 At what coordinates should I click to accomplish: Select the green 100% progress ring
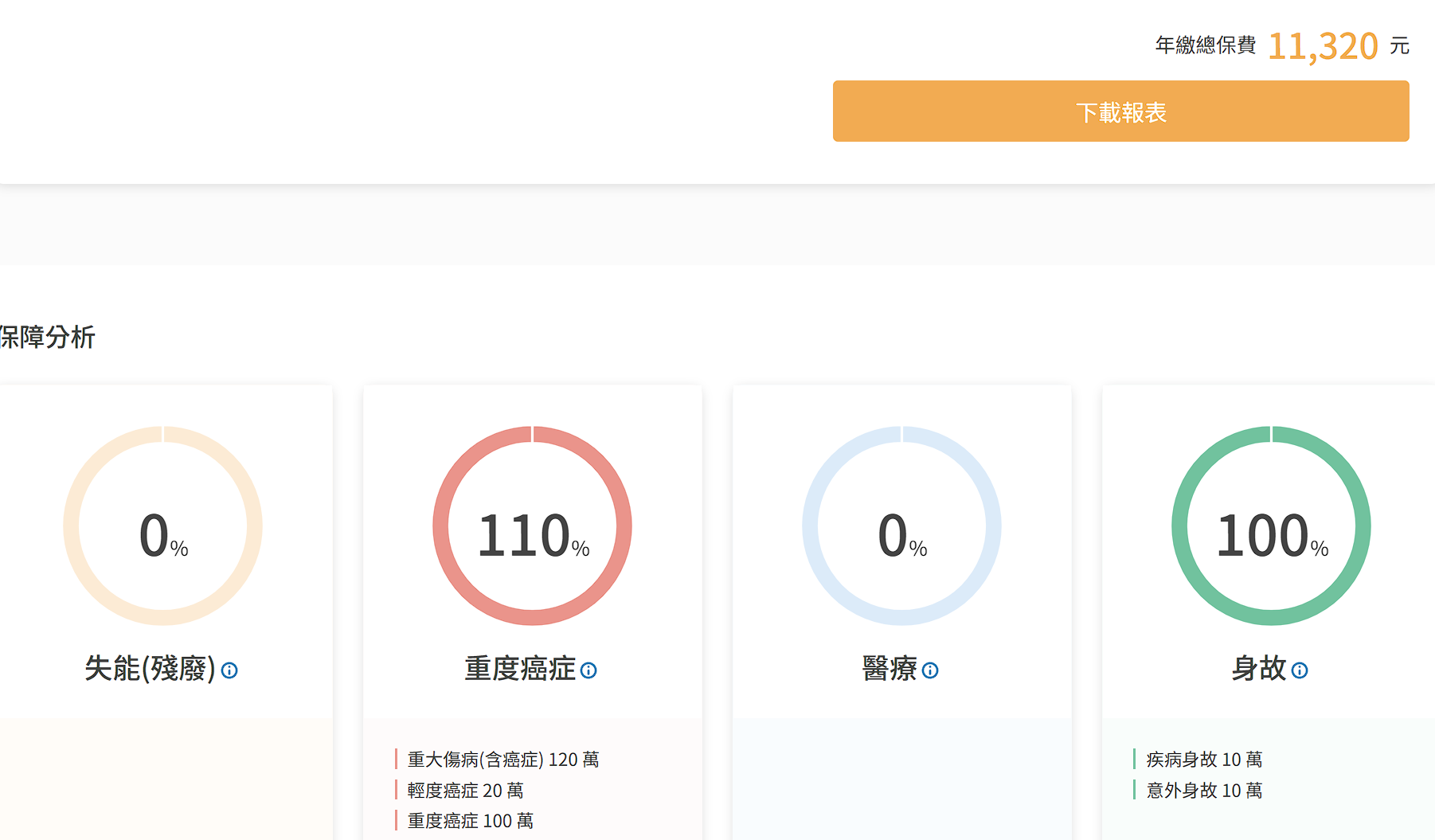pos(1271,526)
